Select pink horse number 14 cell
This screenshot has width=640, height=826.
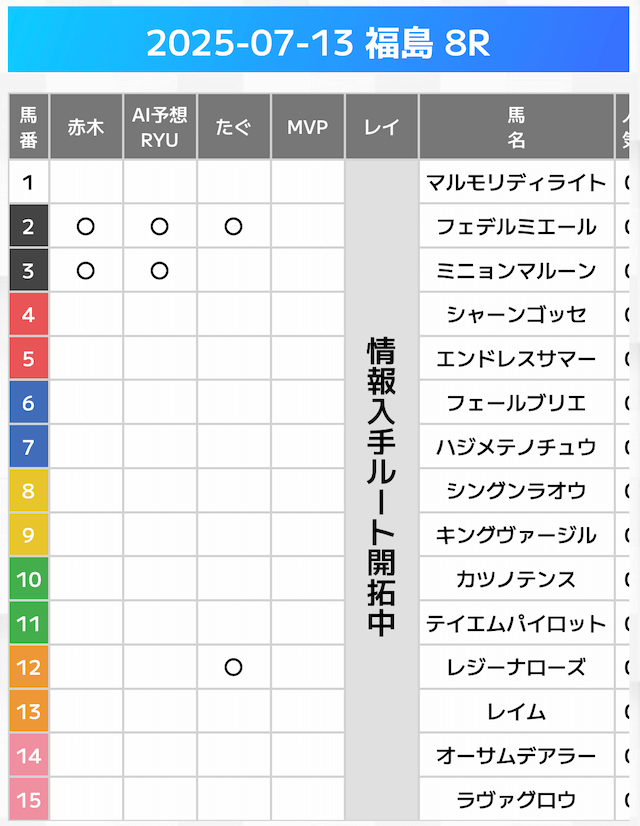[29, 756]
